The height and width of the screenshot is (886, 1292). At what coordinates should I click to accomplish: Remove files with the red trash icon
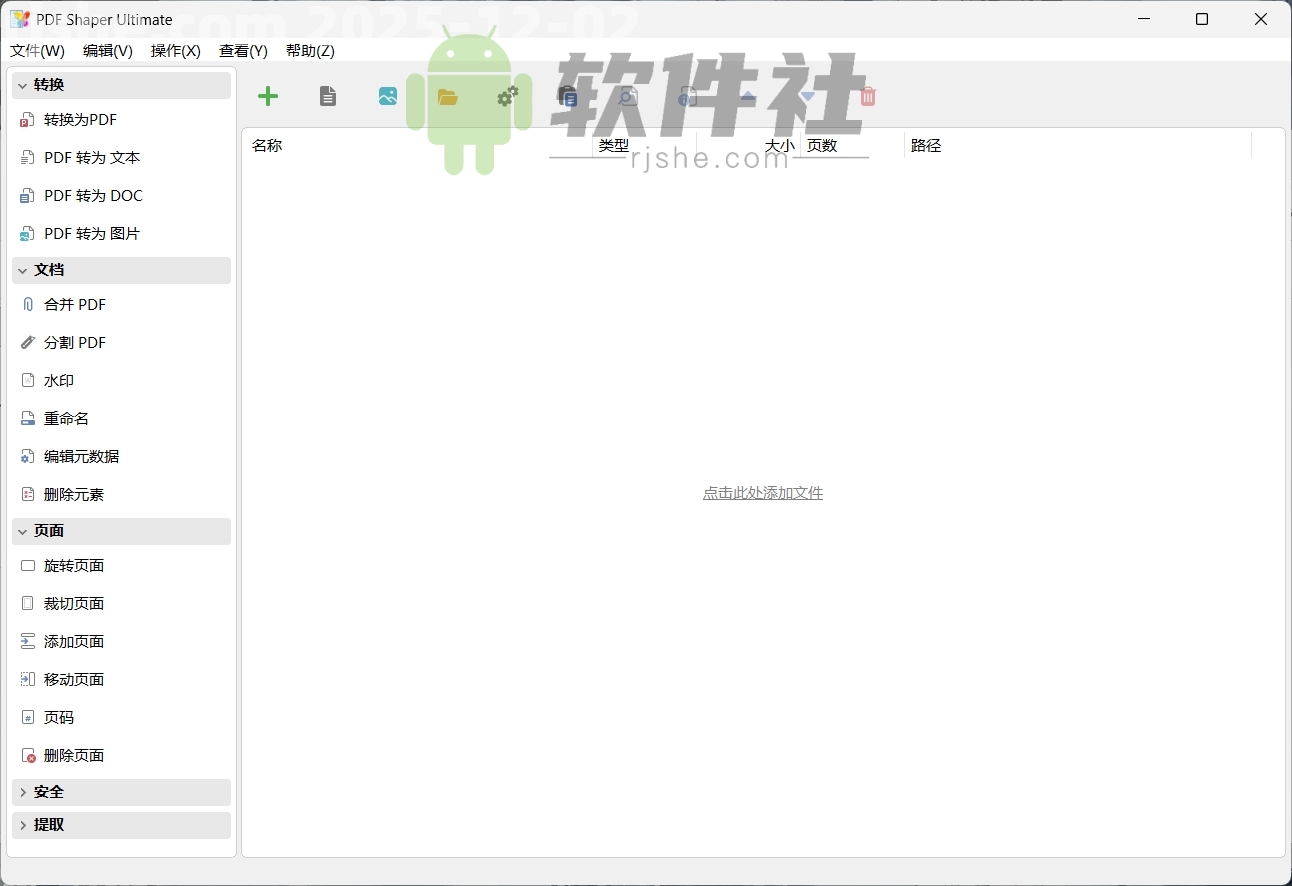pos(868,96)
